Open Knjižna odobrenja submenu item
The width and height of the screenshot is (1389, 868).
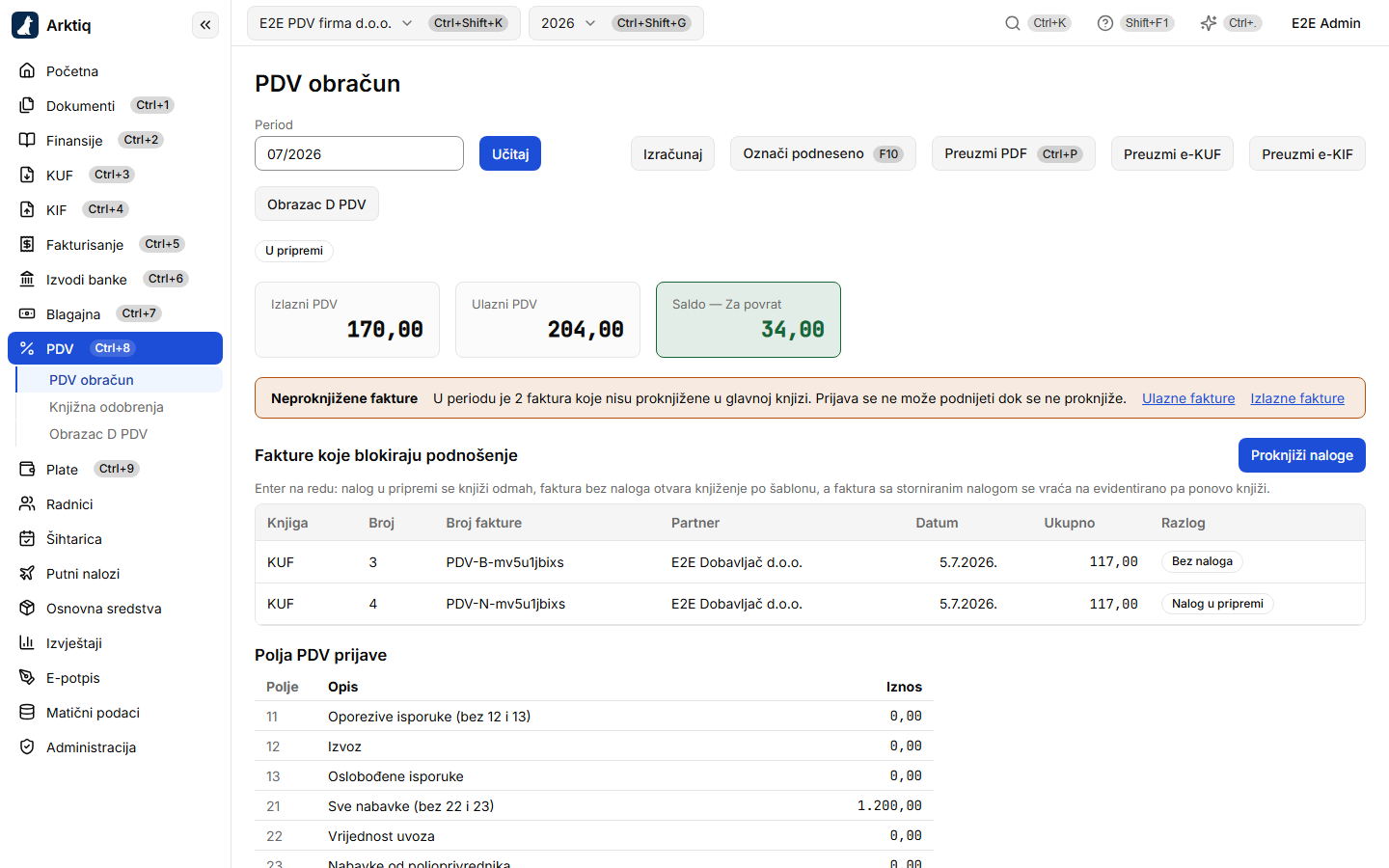(x=120, y=407)
